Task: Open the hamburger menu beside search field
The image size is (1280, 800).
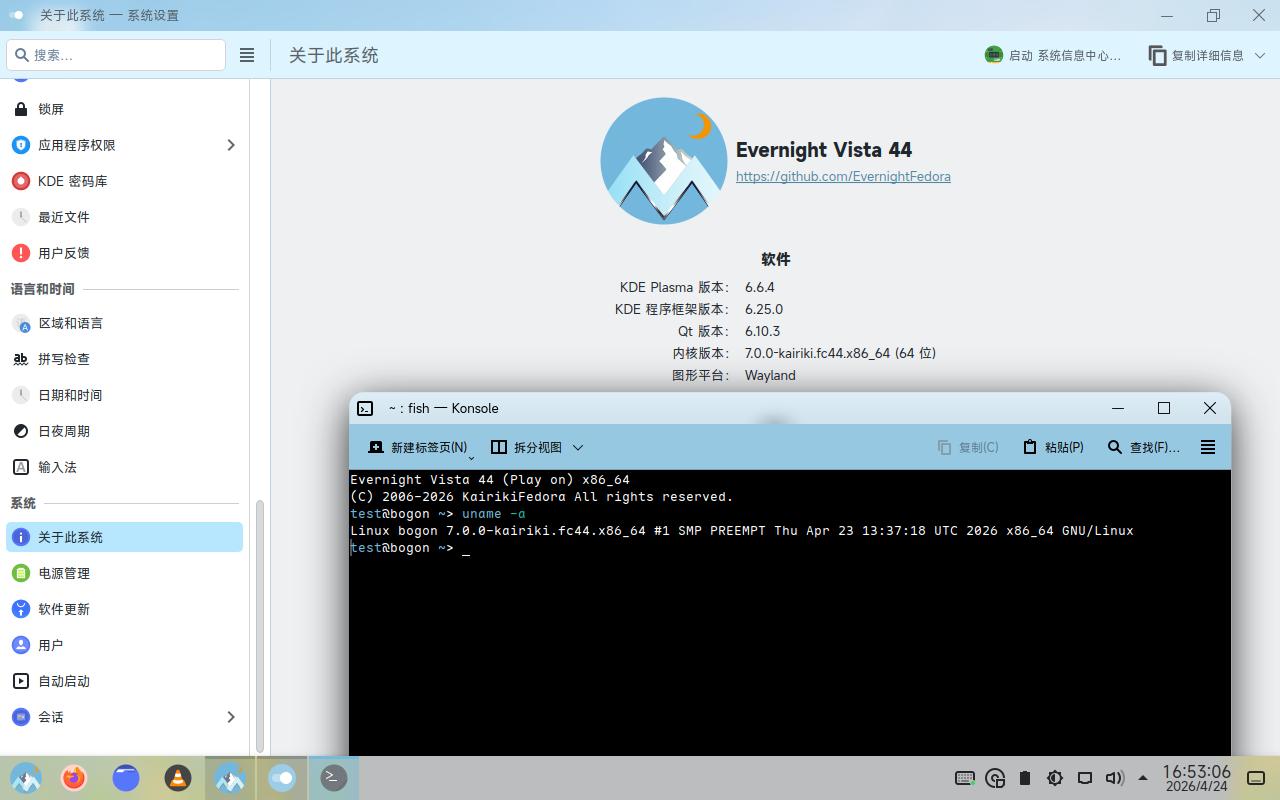Action: (x=247, y=56)
